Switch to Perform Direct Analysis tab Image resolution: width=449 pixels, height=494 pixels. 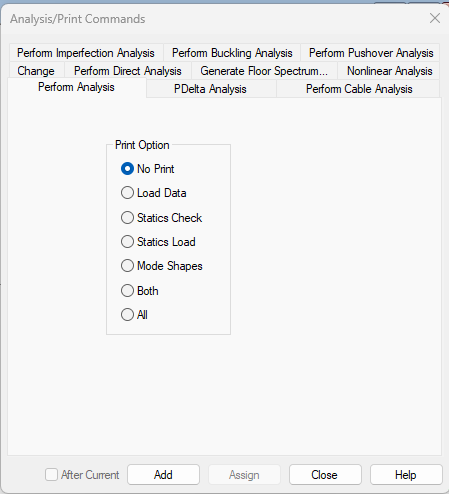click(128, 71)
